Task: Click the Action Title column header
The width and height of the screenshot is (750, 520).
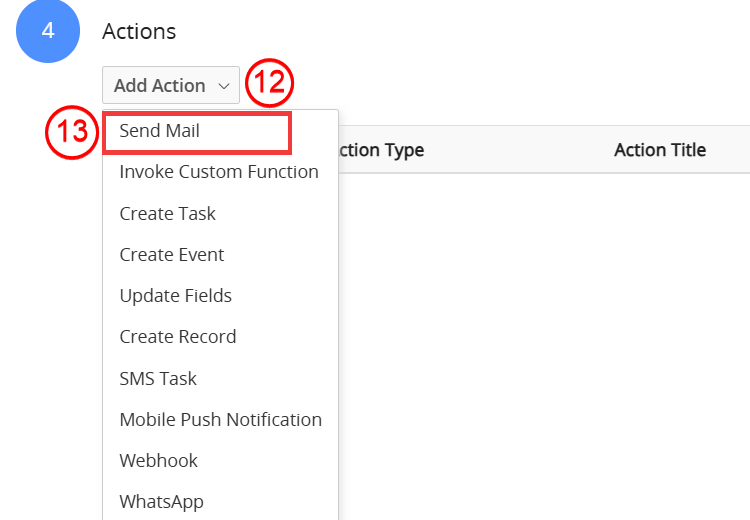Action: tap(660, 150)
